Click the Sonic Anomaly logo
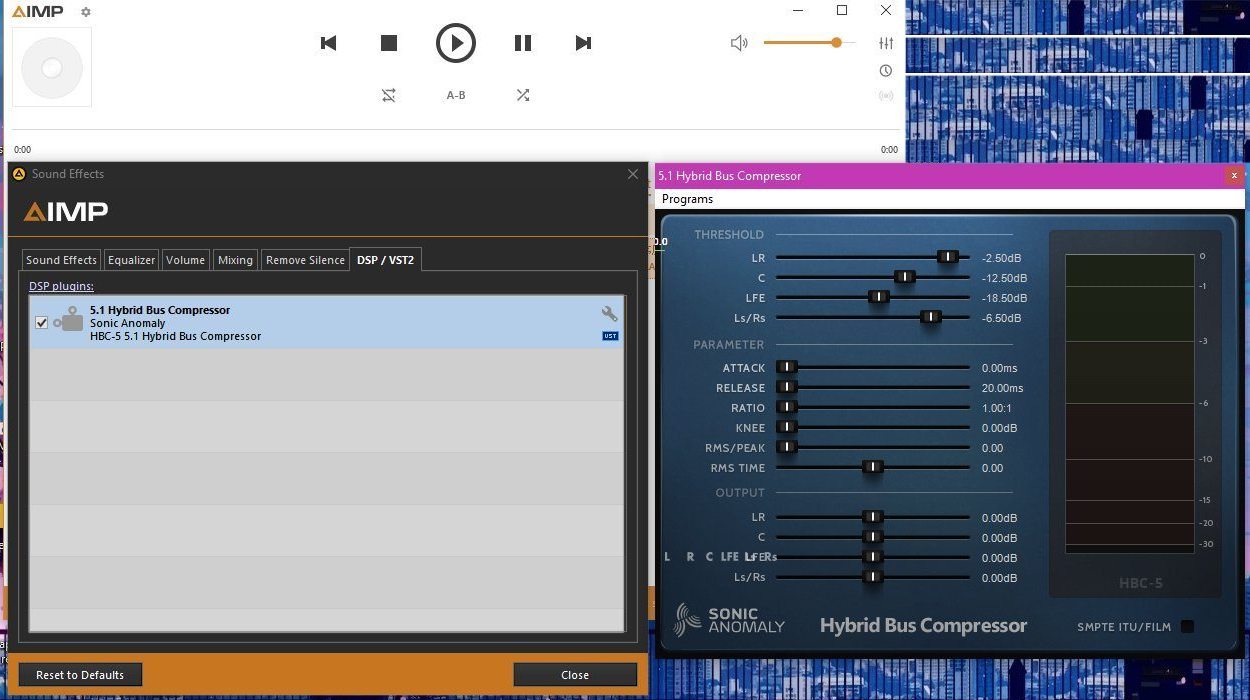Screen dimensions: 1250x700 click(729, 620)
